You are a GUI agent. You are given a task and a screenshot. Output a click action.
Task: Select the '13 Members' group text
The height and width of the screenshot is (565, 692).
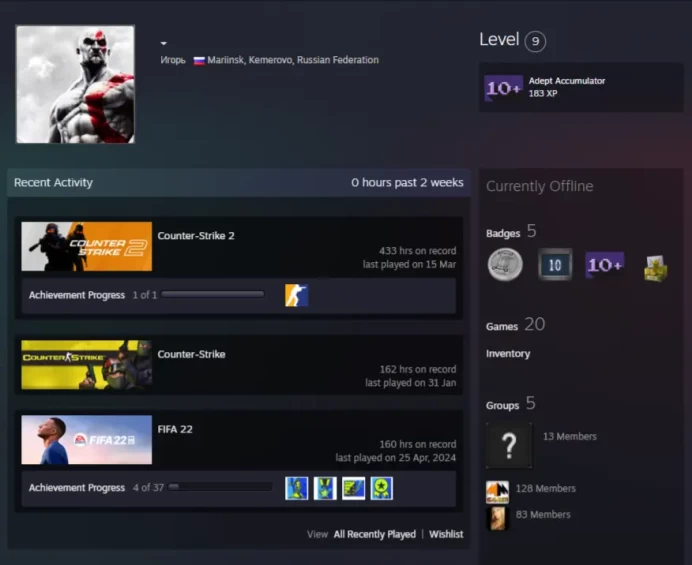pos(569,437)
